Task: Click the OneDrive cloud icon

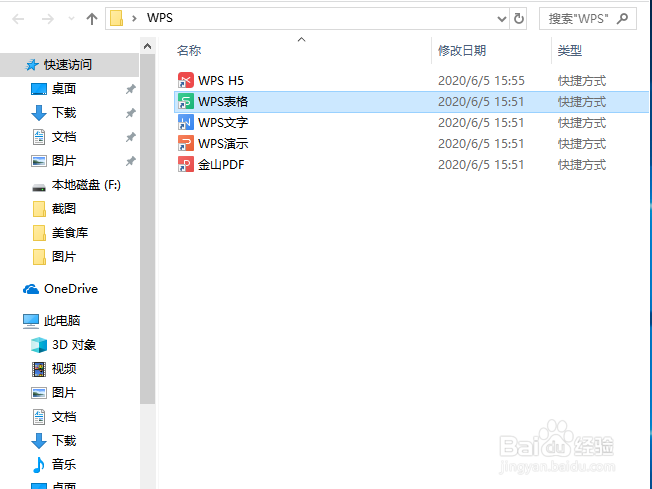Action: point(31,289)
